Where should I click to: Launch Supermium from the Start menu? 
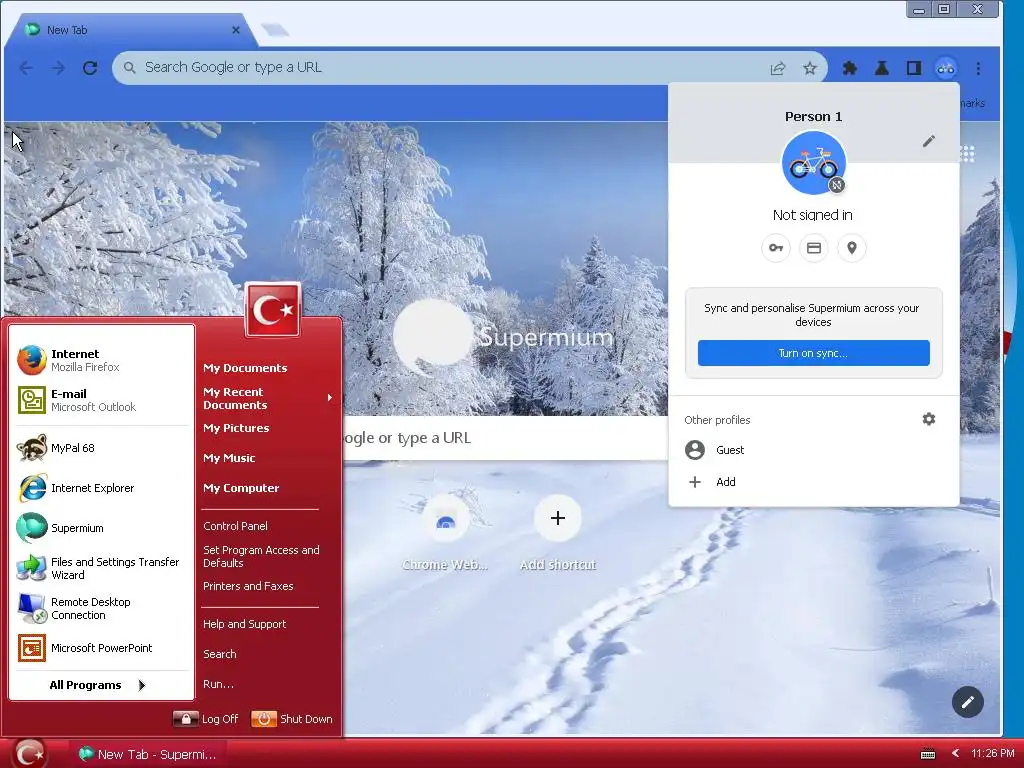pos(102,528)
